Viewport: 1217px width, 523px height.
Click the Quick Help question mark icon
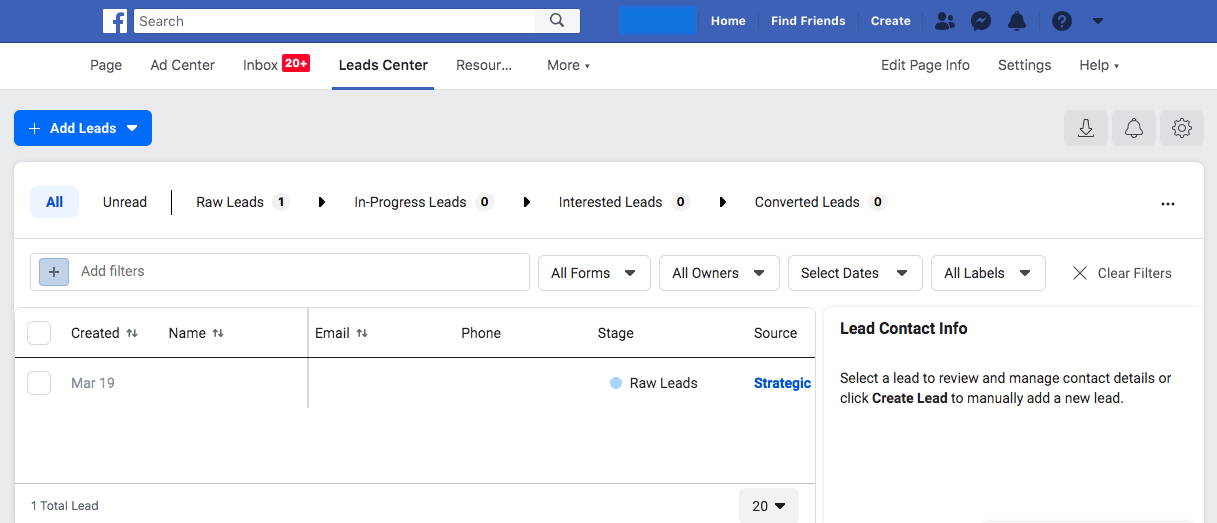[x=1062, y=21]
